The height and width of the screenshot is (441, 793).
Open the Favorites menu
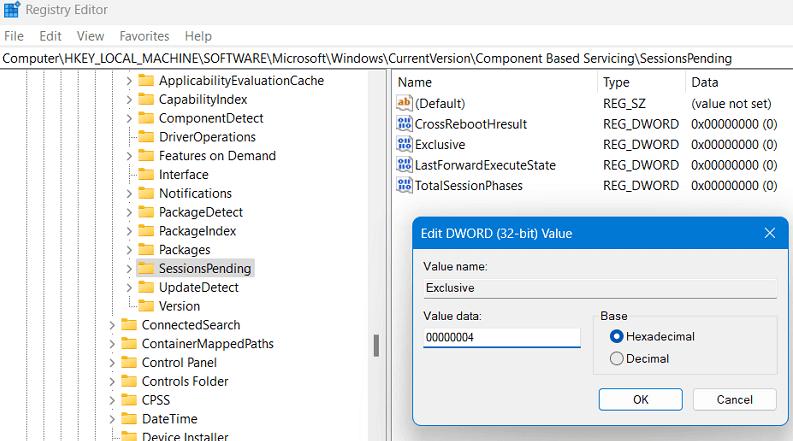pos(144,36)
